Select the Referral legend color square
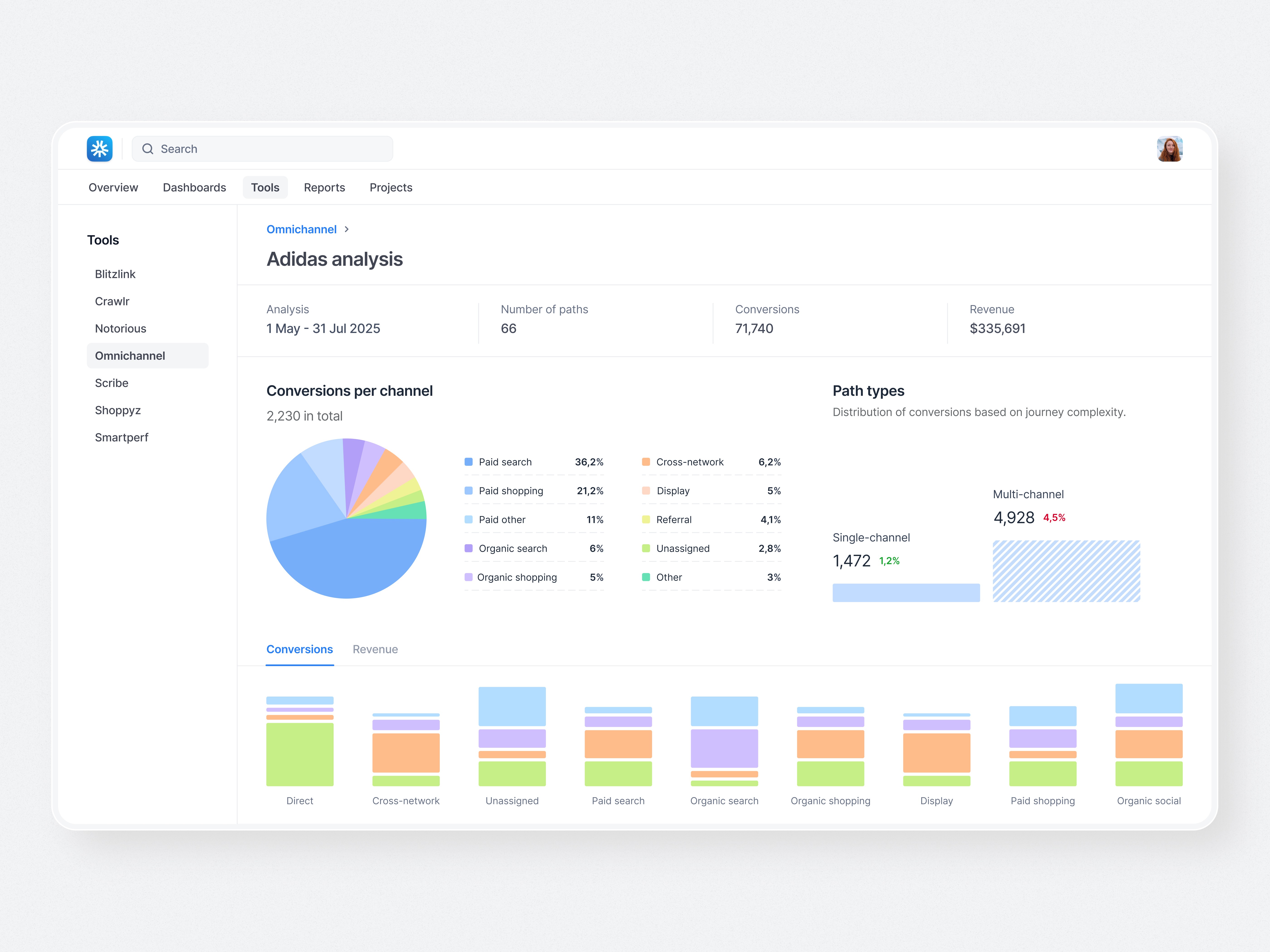The width and height of the screenshot is (1270, 952). tap(646, 519)
